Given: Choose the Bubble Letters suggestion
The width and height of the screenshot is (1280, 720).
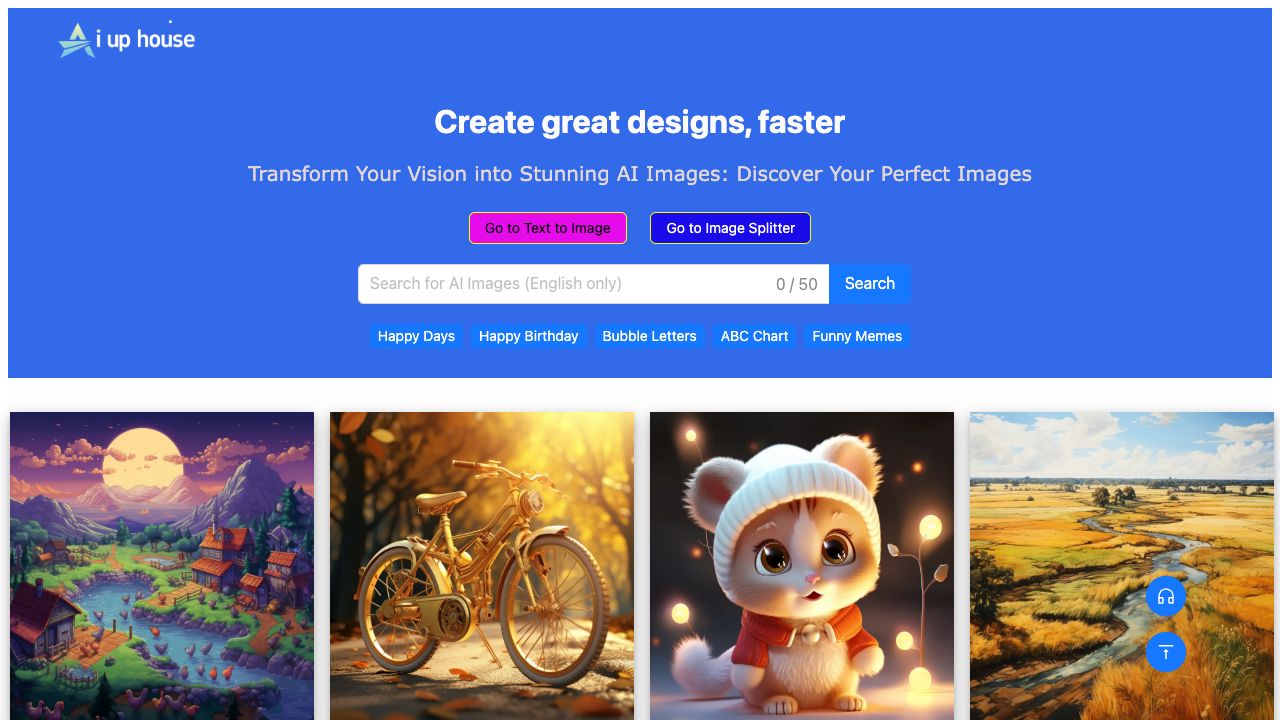Looking at the screenshot, I should [x=649, y=336].
